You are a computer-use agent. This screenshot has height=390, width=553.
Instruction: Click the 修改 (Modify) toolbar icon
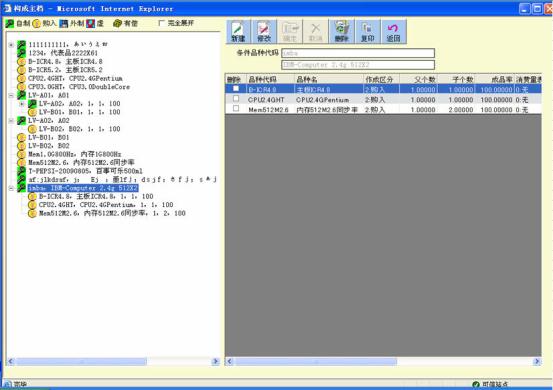(264, 31)
